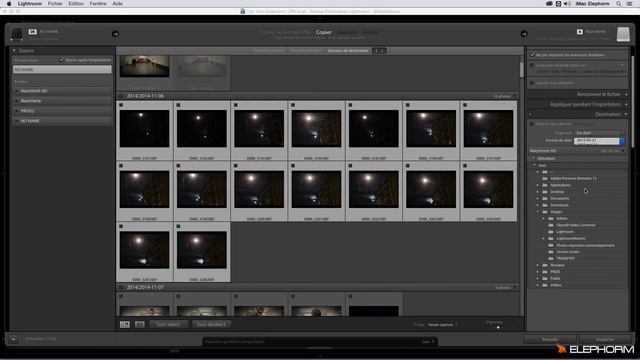Toggle checkbox for 2014/2014-11-07 group

coord(121,288)
